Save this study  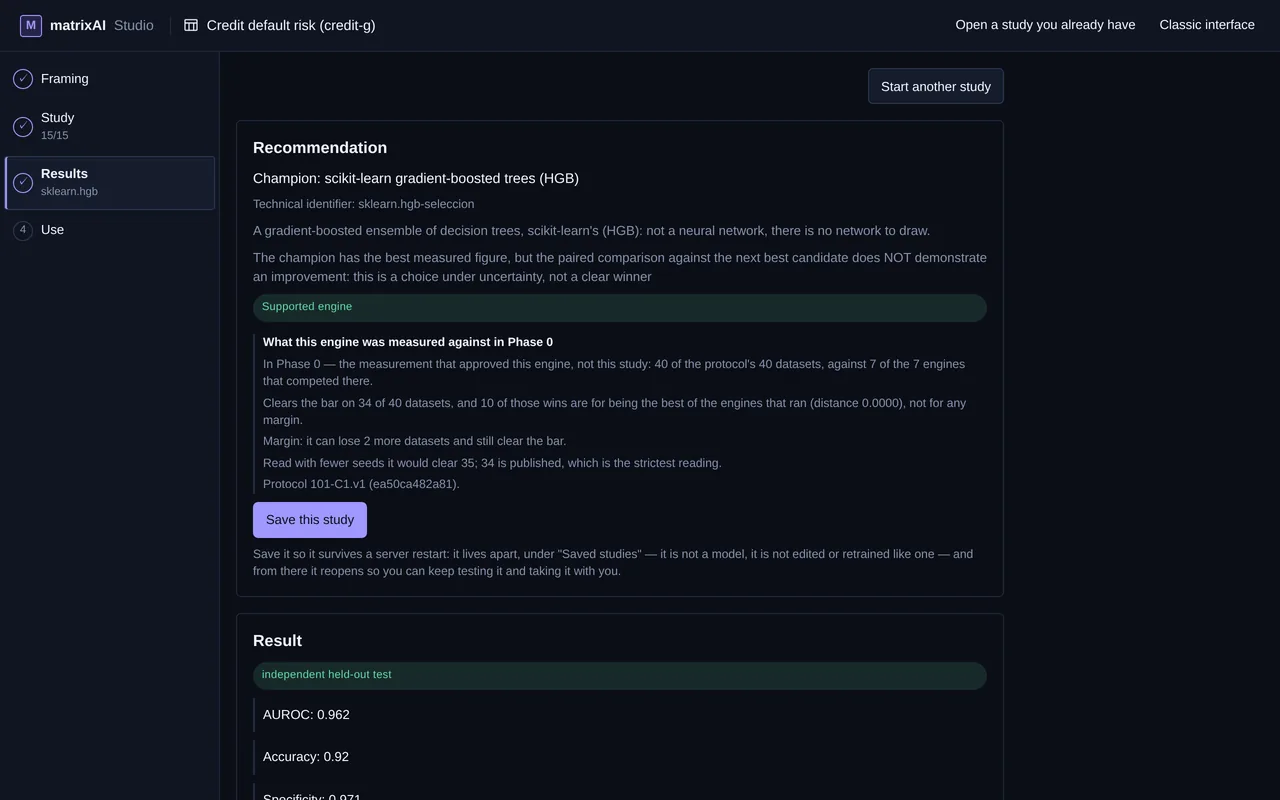310,520
